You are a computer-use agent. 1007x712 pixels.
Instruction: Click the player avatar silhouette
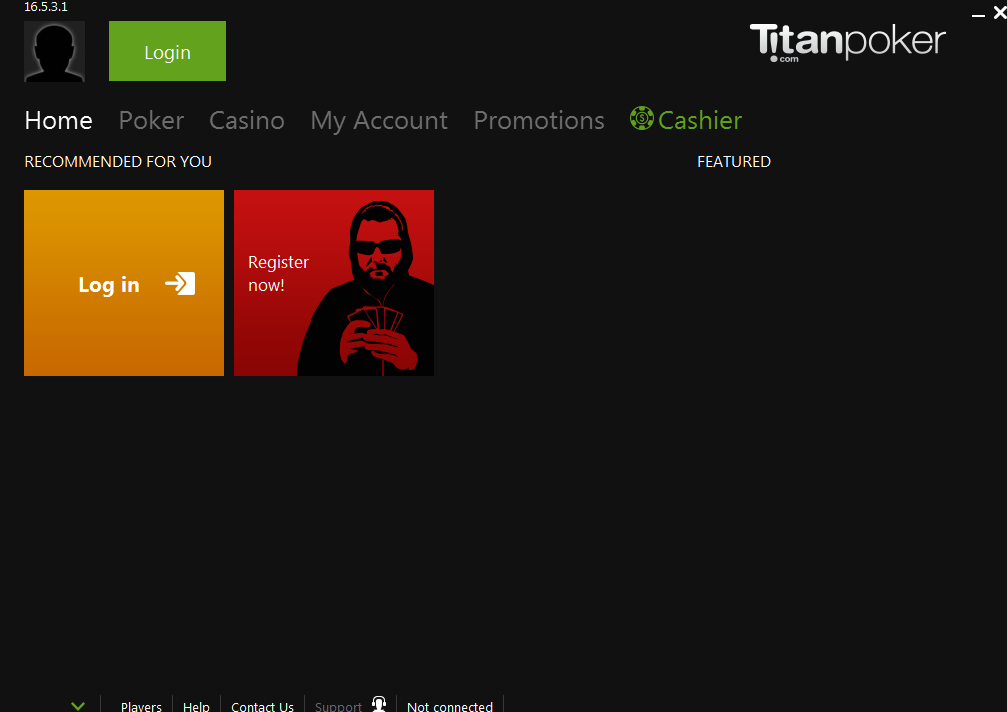click(x=55, y=51)
